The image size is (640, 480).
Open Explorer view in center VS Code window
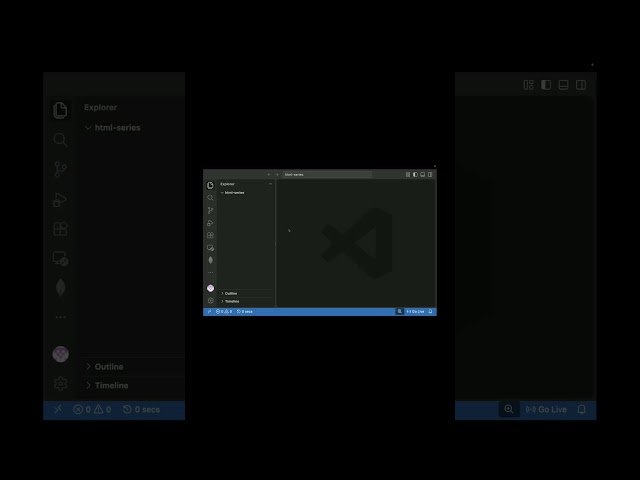tap(210, 185)
